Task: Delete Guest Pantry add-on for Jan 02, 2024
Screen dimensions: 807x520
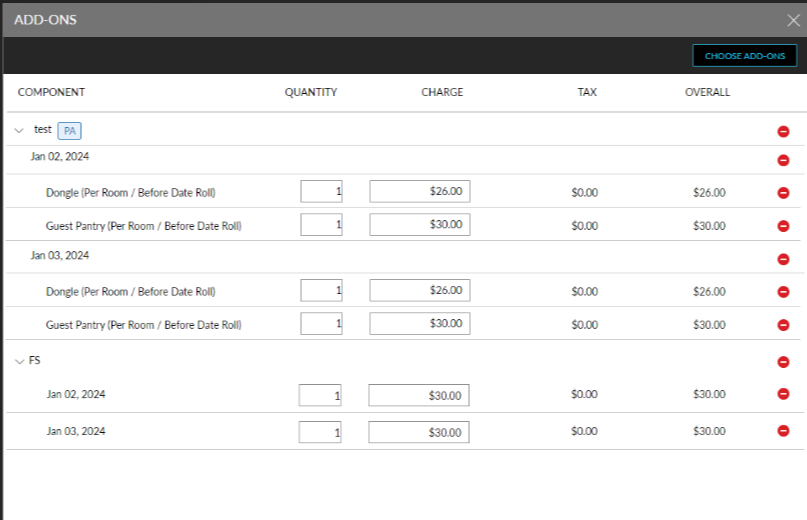Action: (x=783, y=226)
